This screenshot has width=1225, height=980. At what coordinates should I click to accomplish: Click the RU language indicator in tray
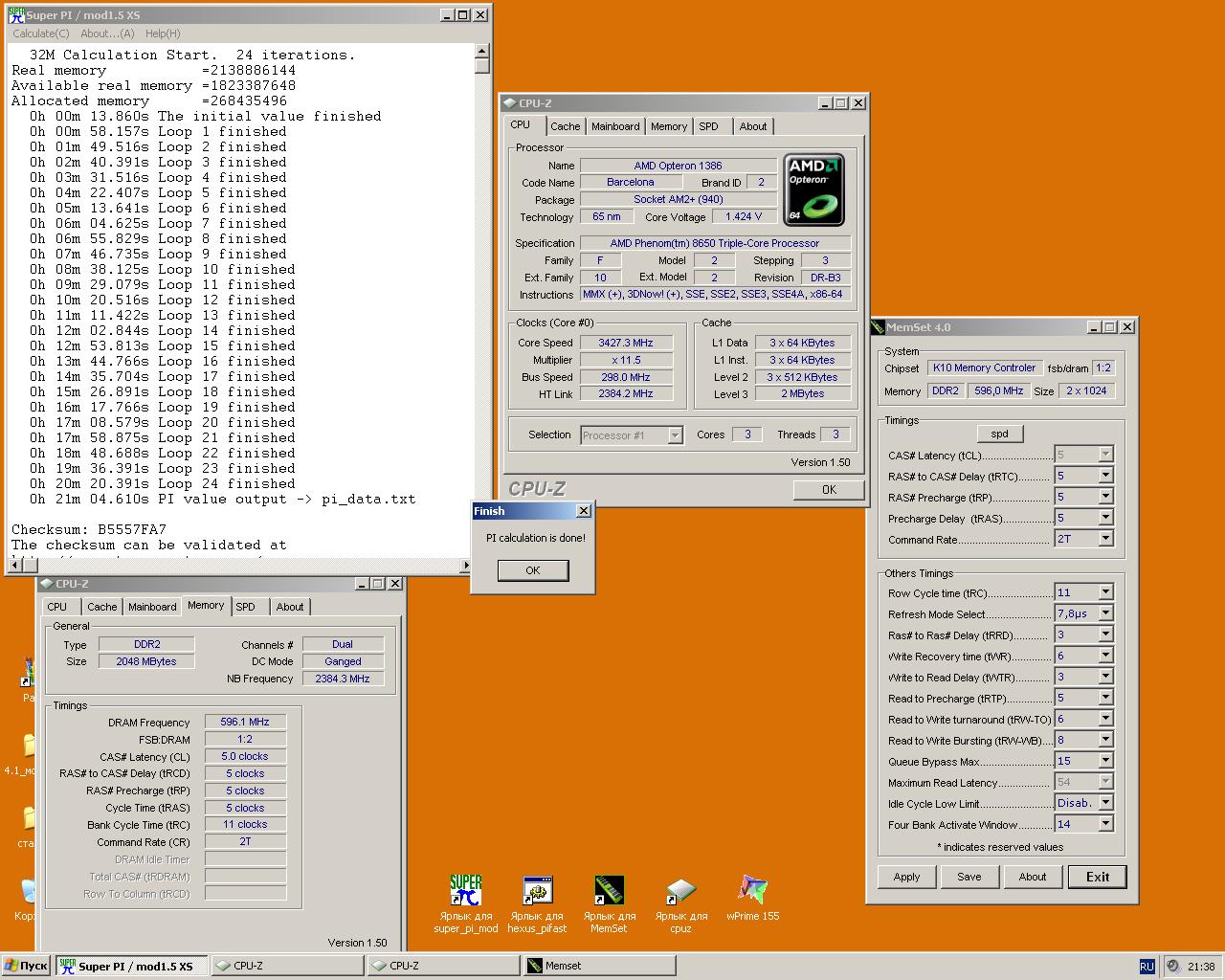(x=1147, y=967)
